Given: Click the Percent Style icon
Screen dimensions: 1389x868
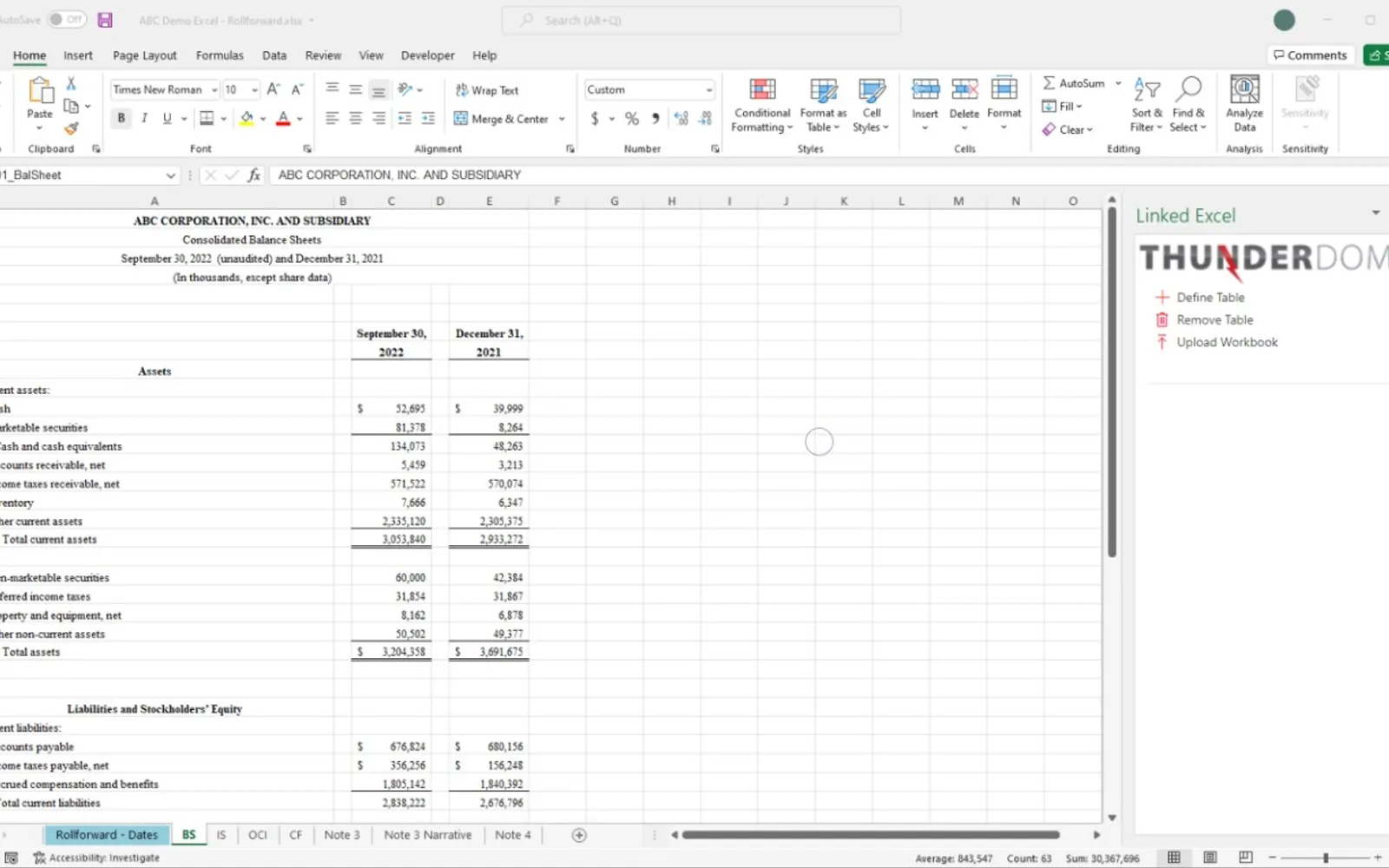Looking at the screenshot, I should click(x=632, y=118).
